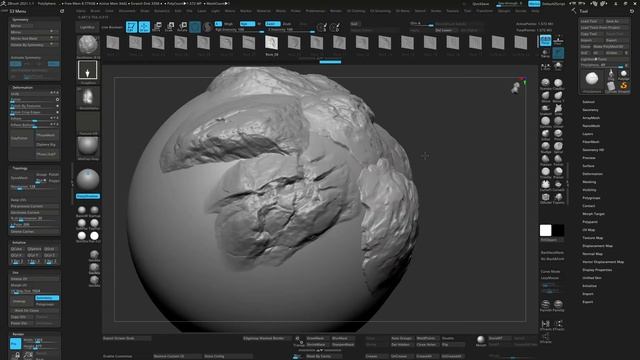Open the current alpha thumbnail selector

(88, 98)
